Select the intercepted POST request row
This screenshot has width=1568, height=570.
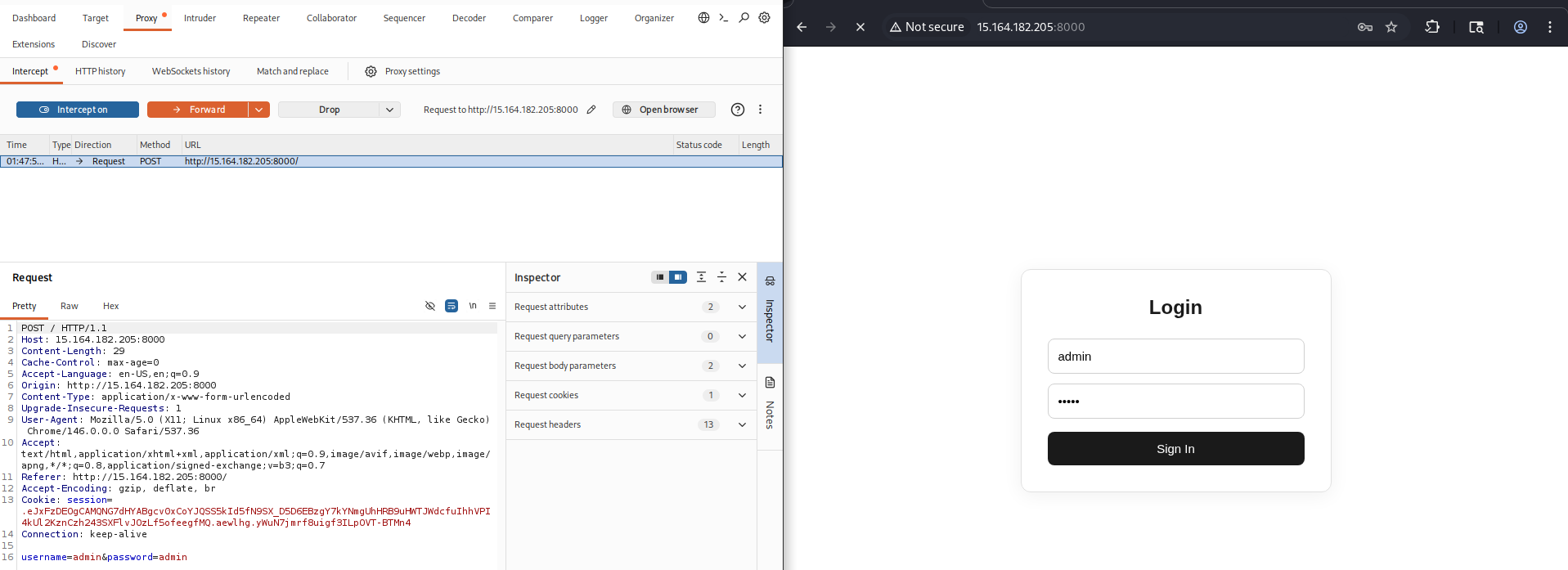pos(391,161)
